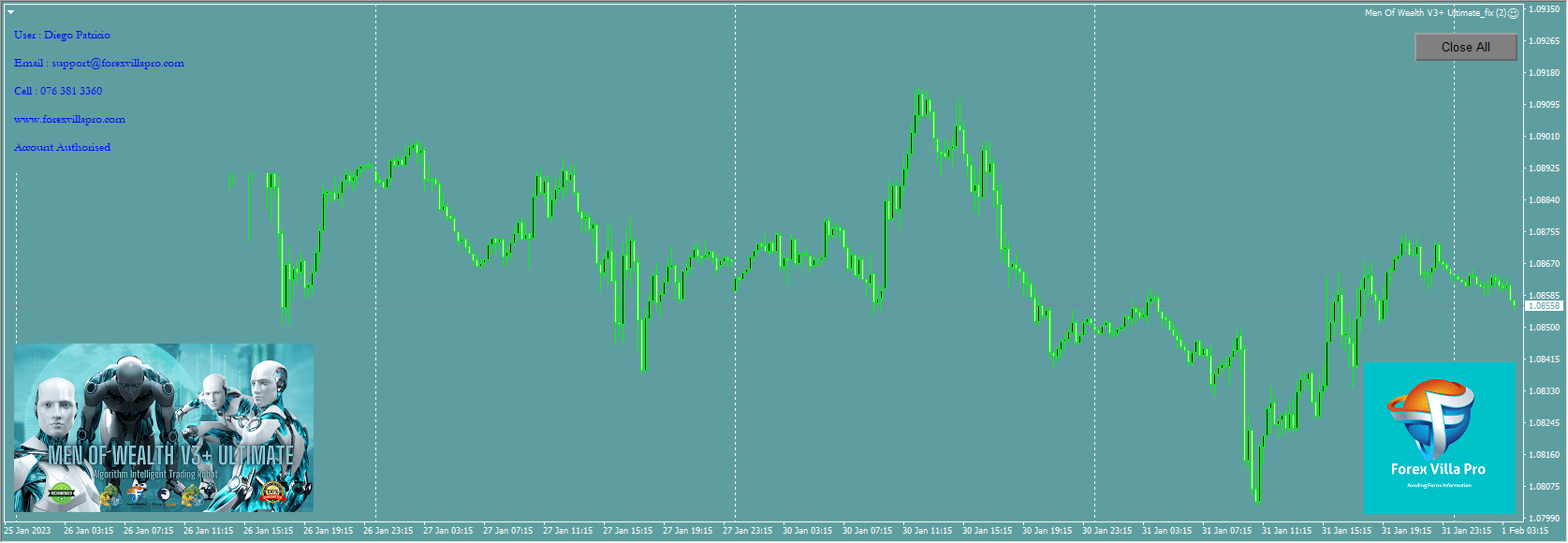Click the Account Authorised label
1568x543 pixels.
pyautogui.click(x=62, y=147)
